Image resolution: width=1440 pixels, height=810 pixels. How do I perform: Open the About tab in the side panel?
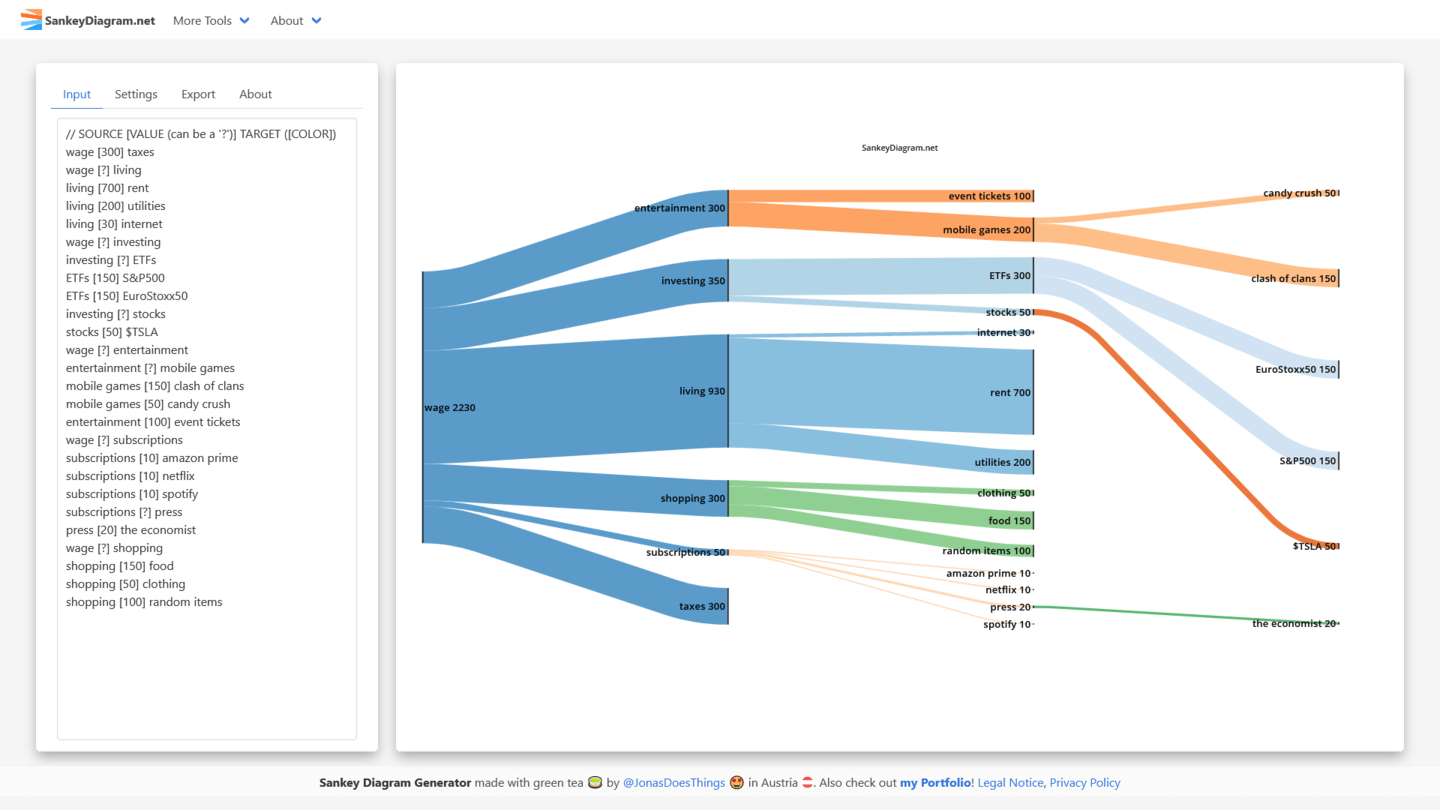255,94
